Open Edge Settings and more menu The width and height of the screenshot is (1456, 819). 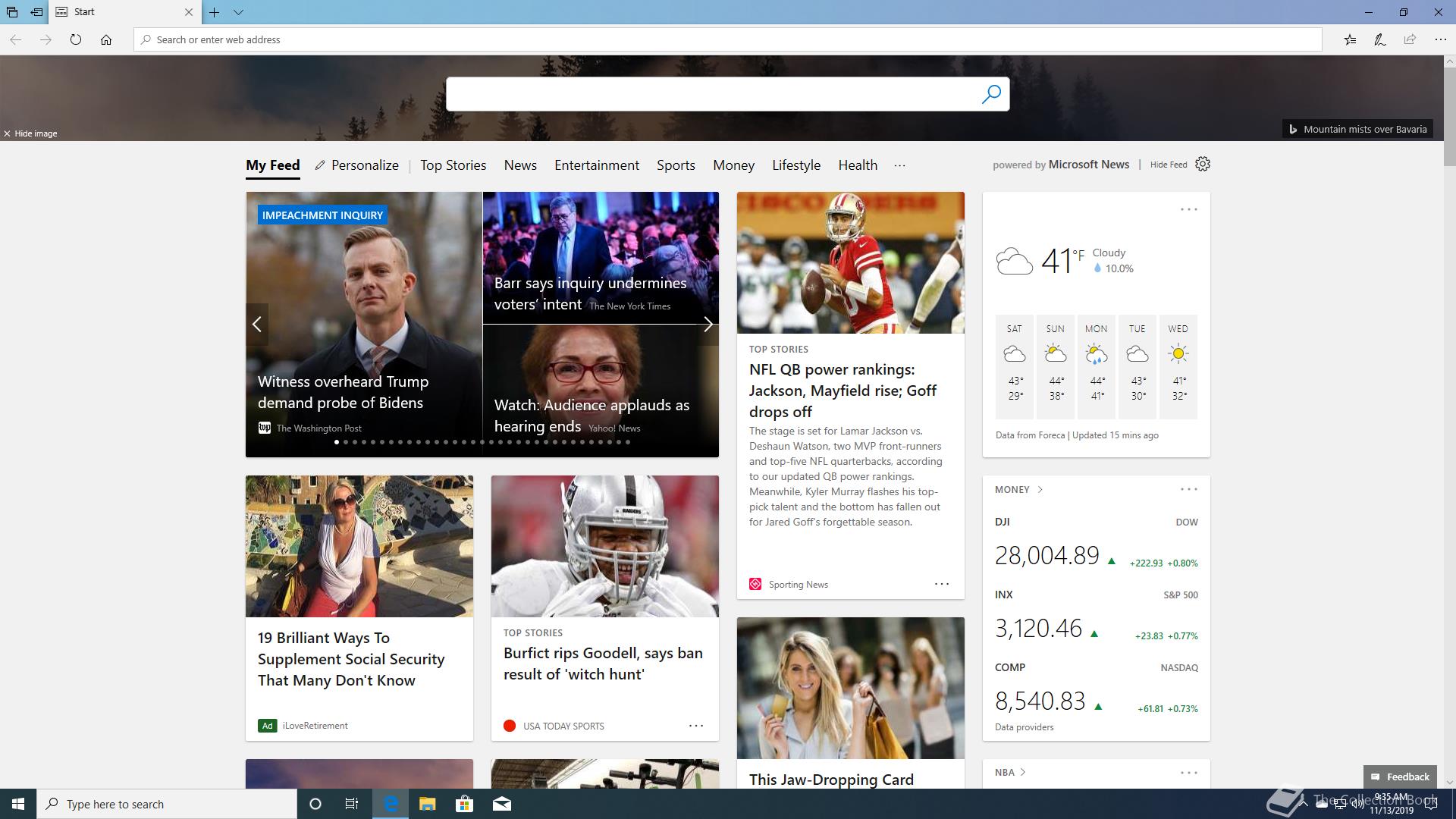click(1440, 39)
